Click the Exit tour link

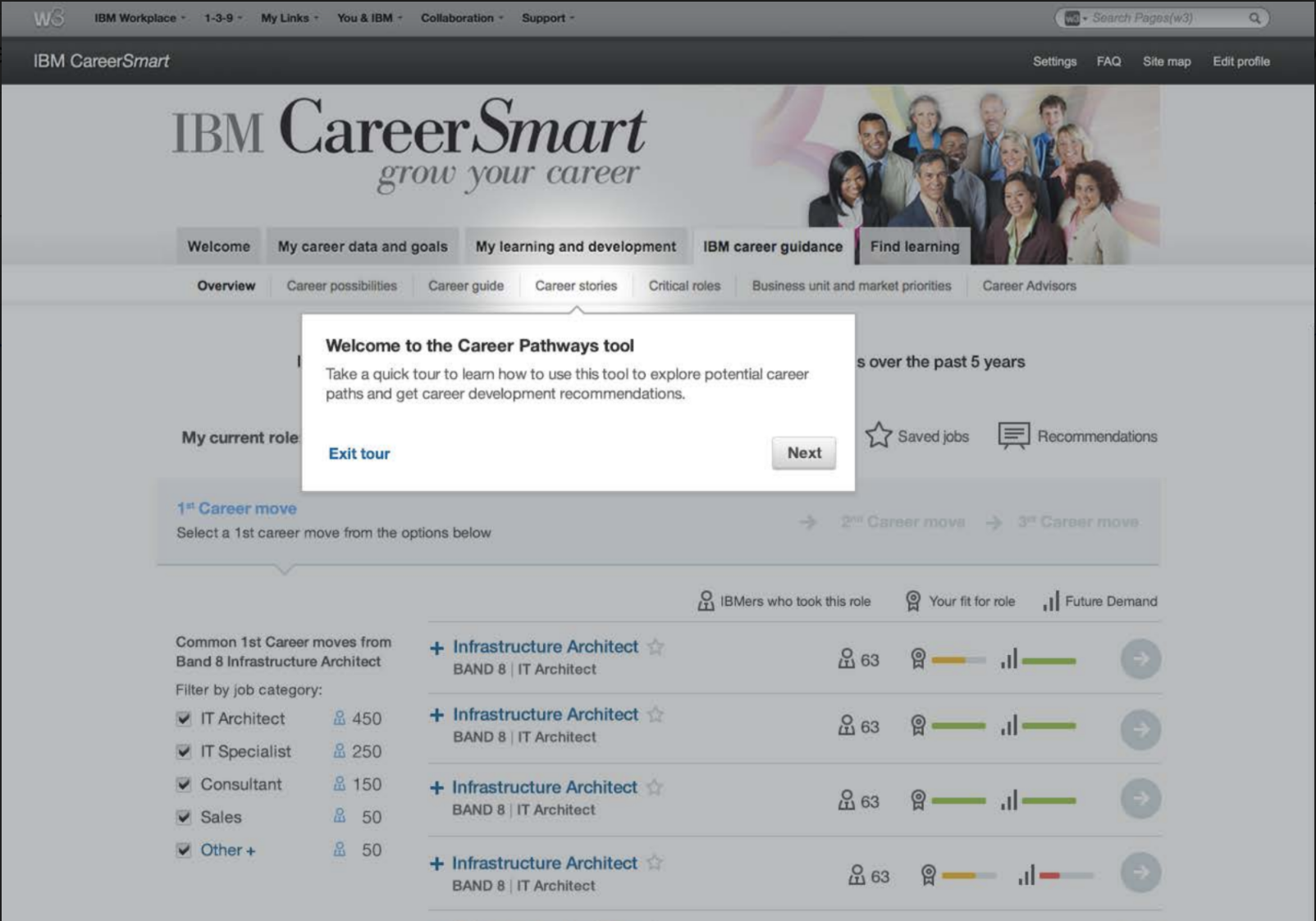point(359,453)
